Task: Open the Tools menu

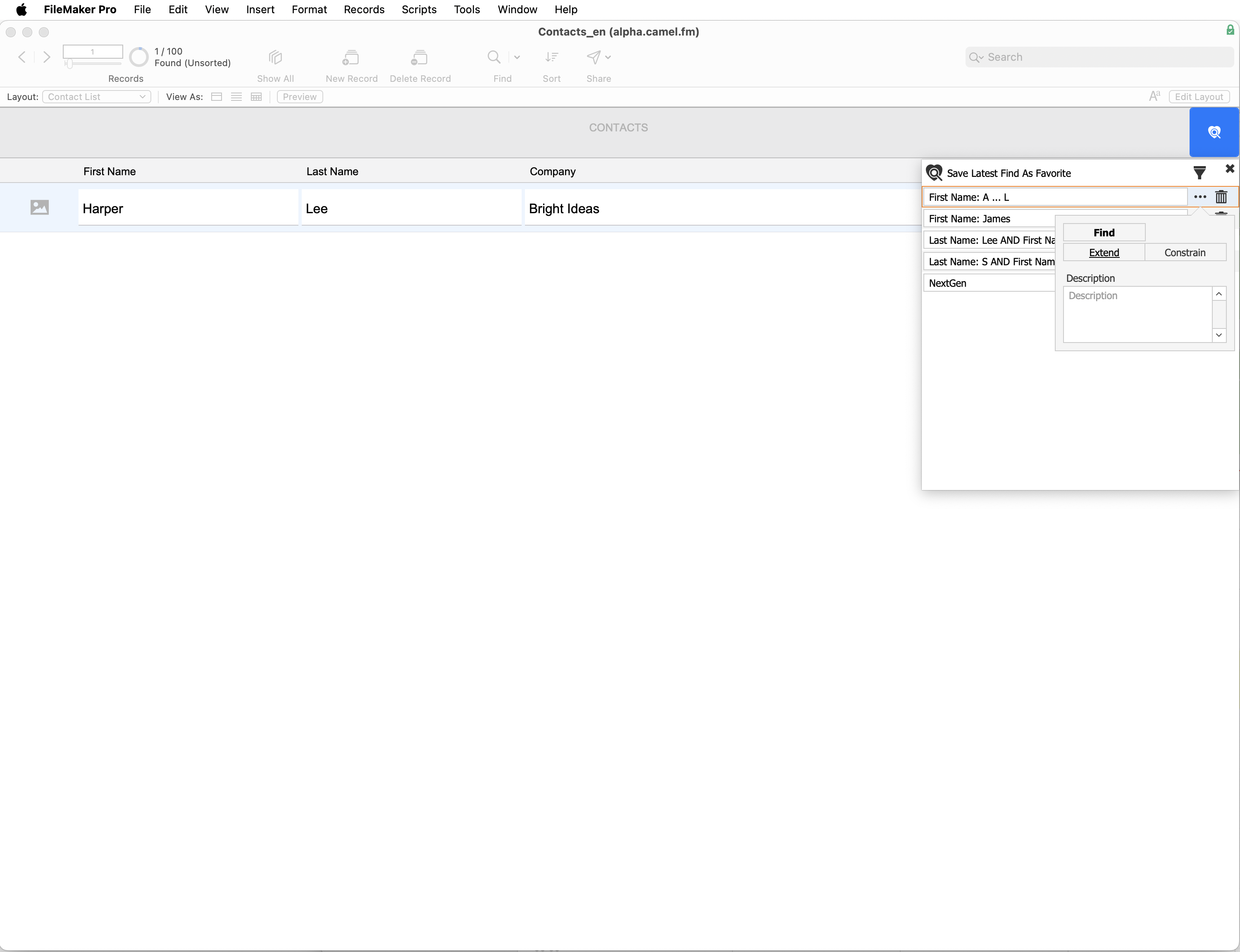Action: pos(467,10)
